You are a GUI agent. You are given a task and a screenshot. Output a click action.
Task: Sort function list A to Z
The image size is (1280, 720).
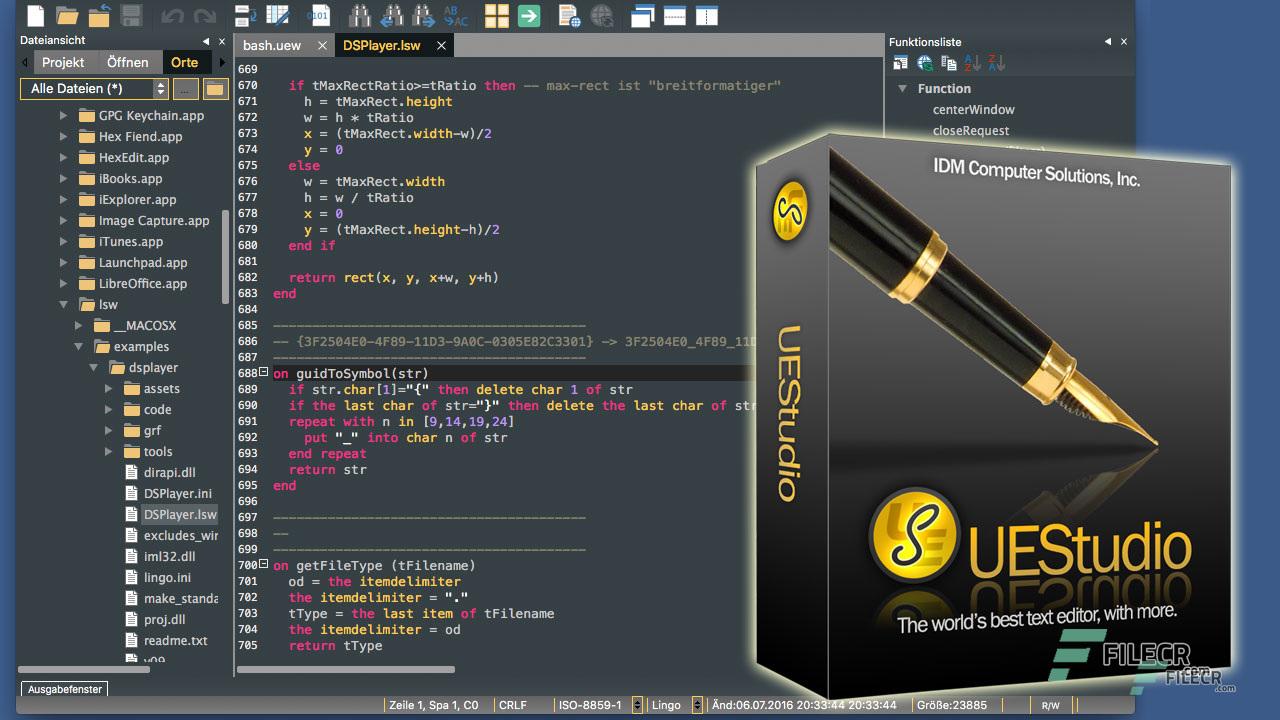[972, 63]
